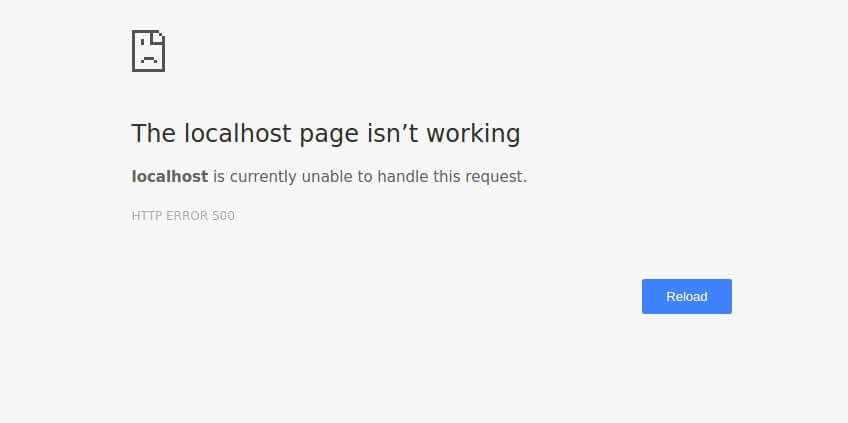Click the word "HTTP" in the error line

point(147,216)
